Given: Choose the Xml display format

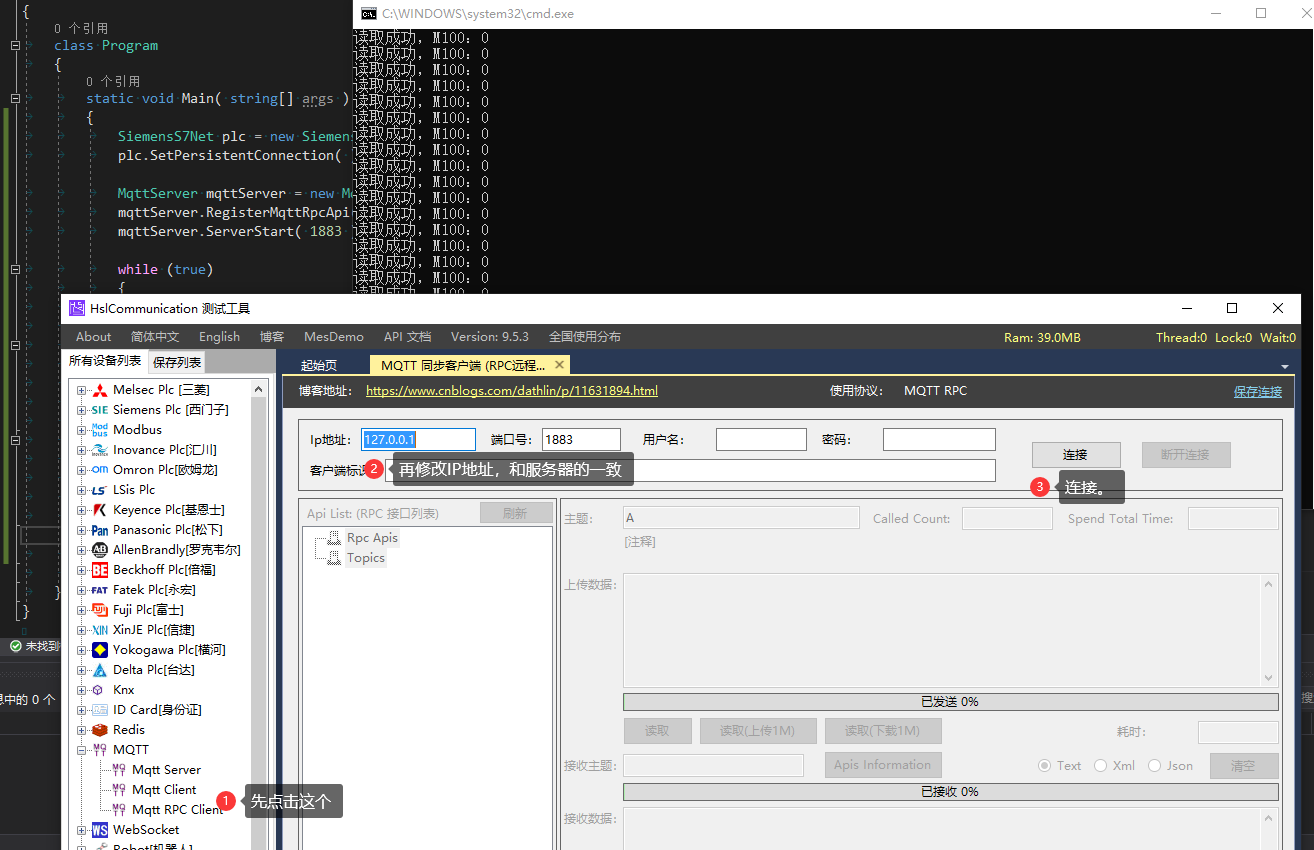Looking at the screenshot, I should (x=1103, y=765).
